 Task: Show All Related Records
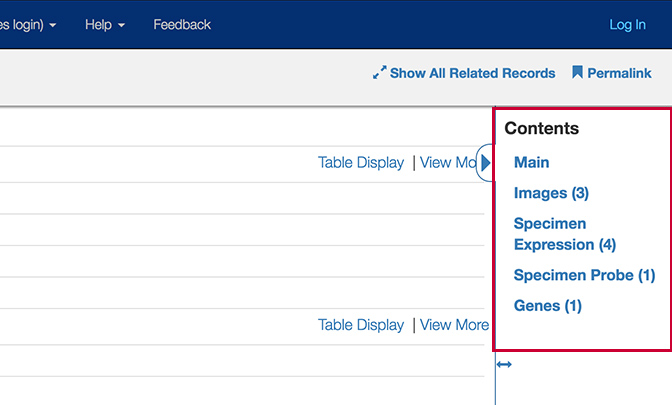point(472,73)
